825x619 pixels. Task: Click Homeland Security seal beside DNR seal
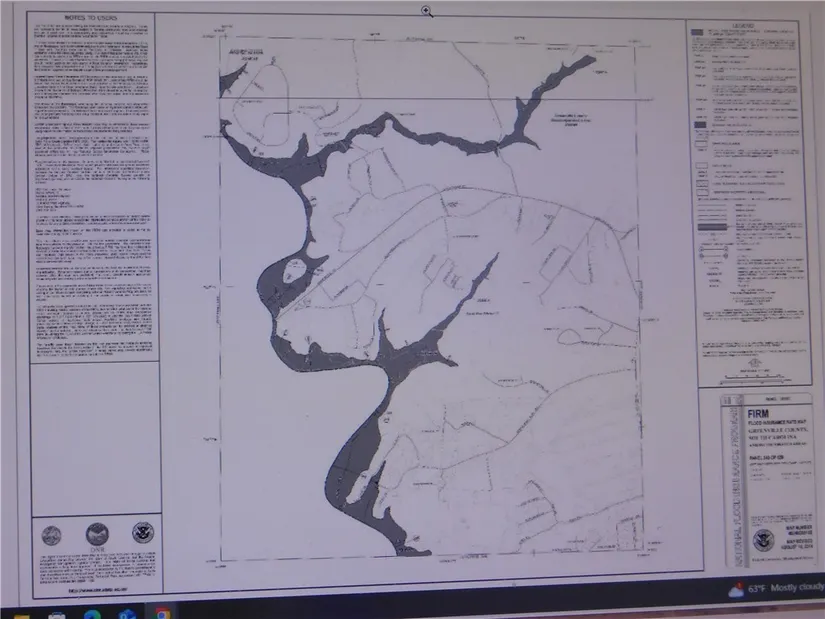click(x=142, y=534)
